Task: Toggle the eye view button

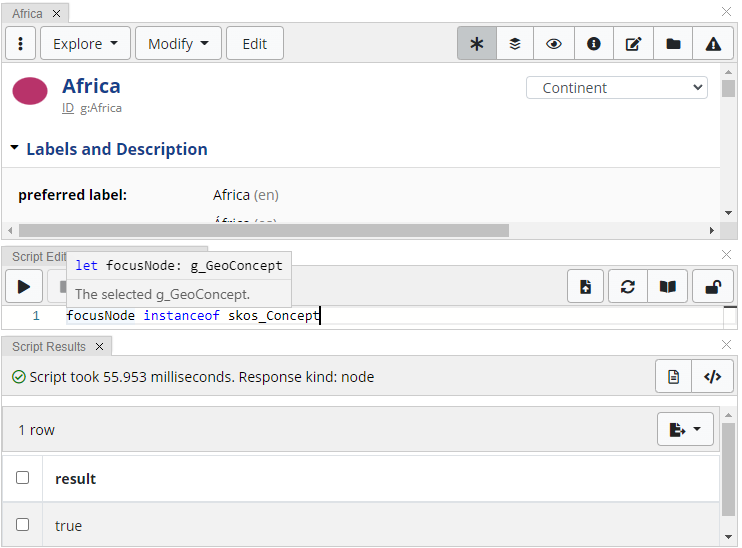Action: coord(554,44)
